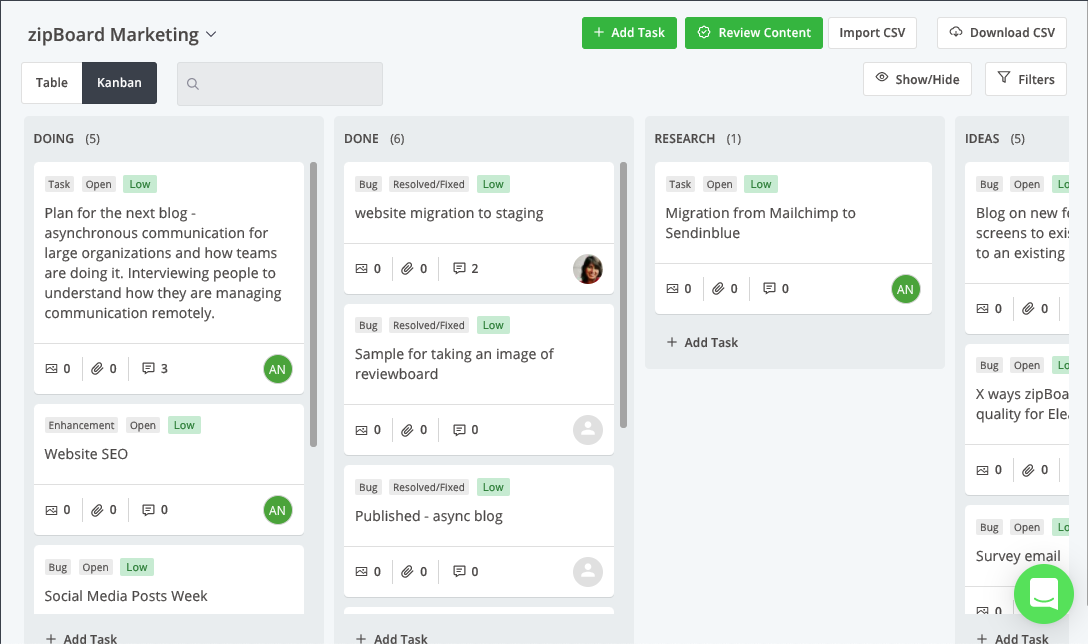Screen dimensions: 1088x644
Task: Click Enhancement tag on Website SEO card
Action: point(81,425)
